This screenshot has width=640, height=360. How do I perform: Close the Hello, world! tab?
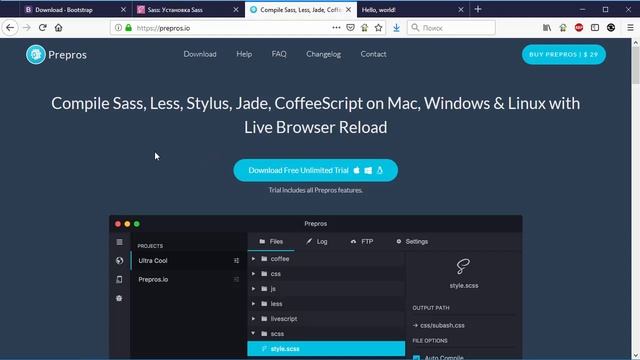[x=461, y=9]
